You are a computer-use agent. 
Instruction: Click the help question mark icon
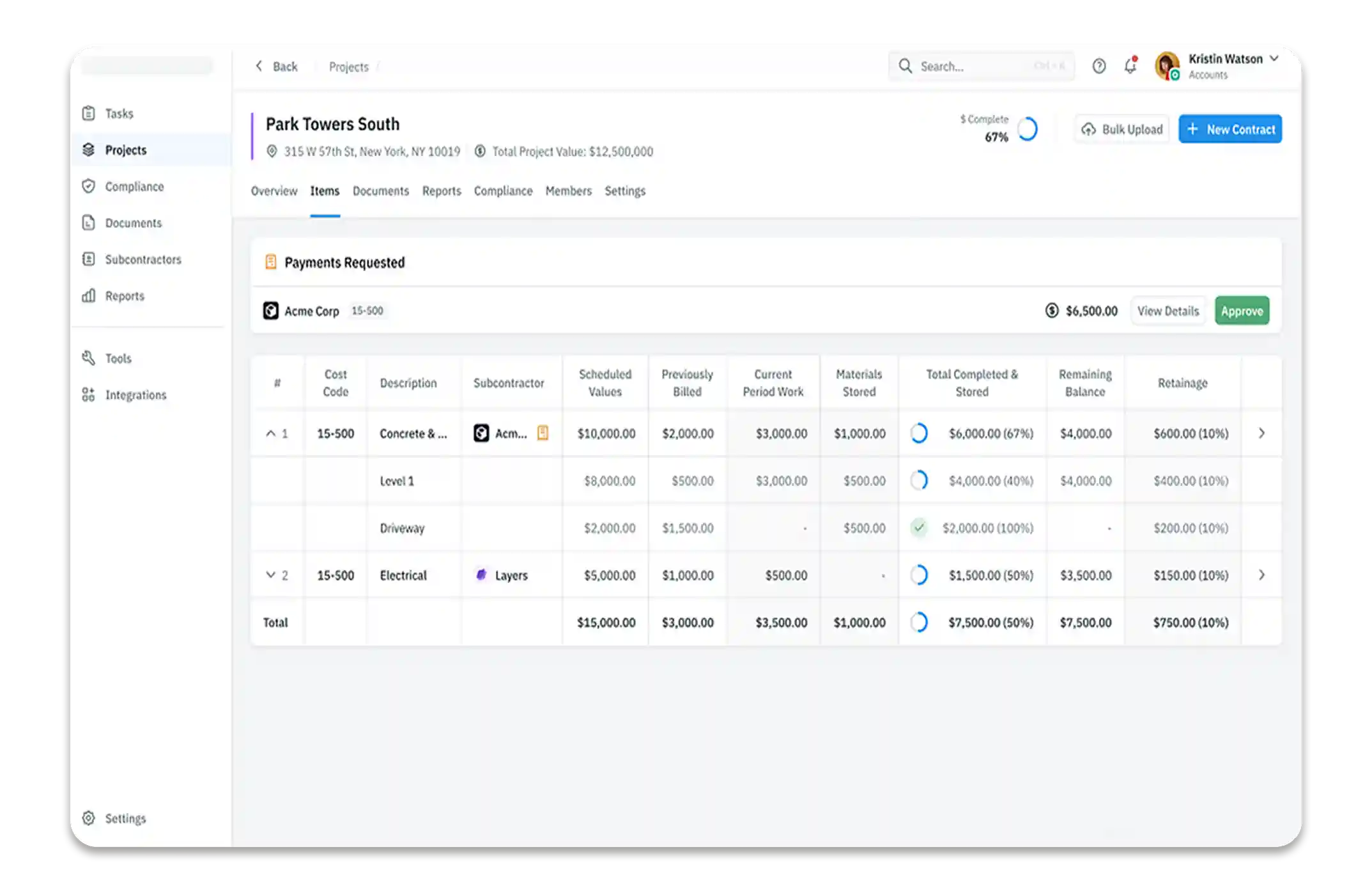pyautogui.click(x=1098, y=66)
